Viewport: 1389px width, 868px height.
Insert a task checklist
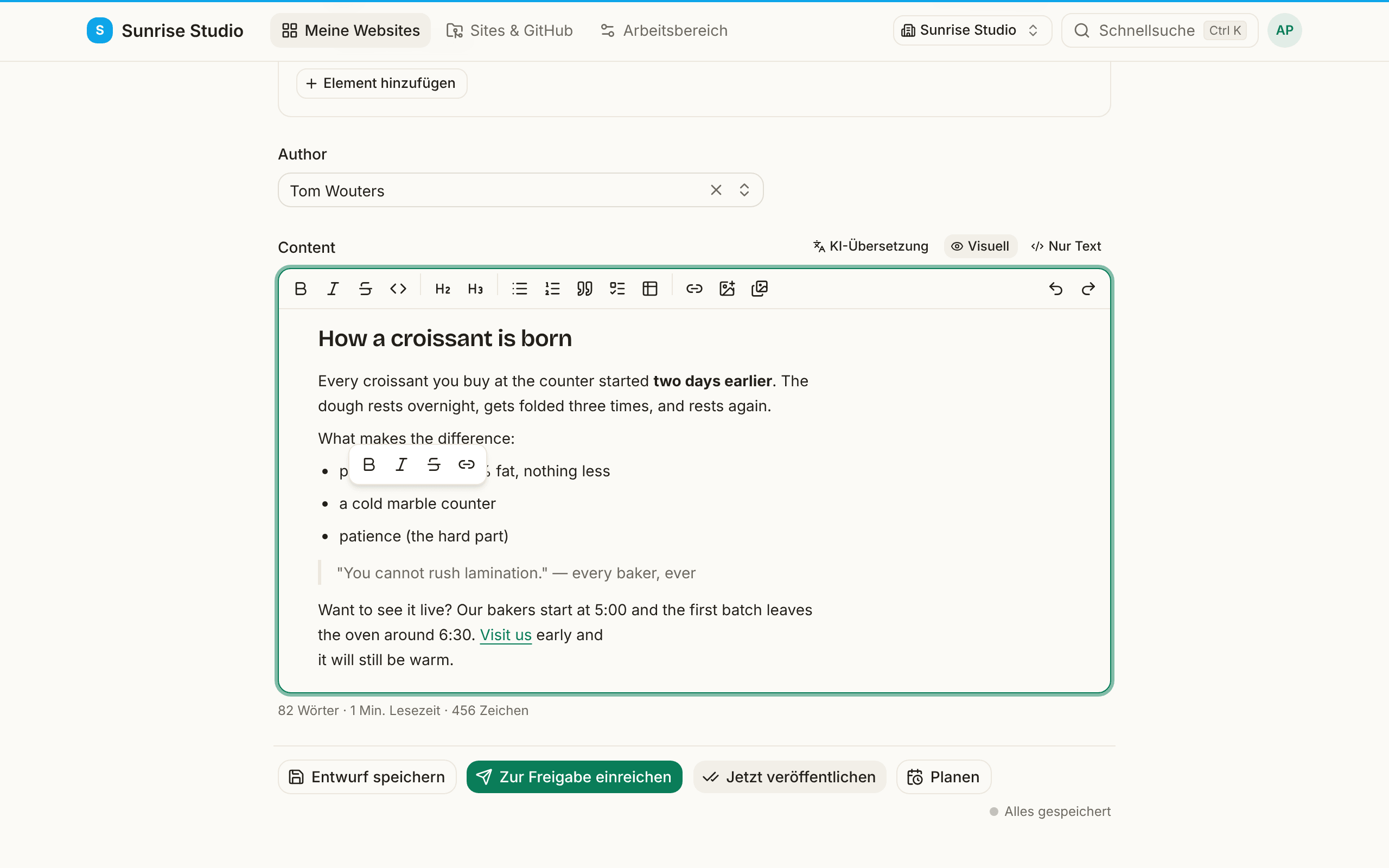pos(617,289)
